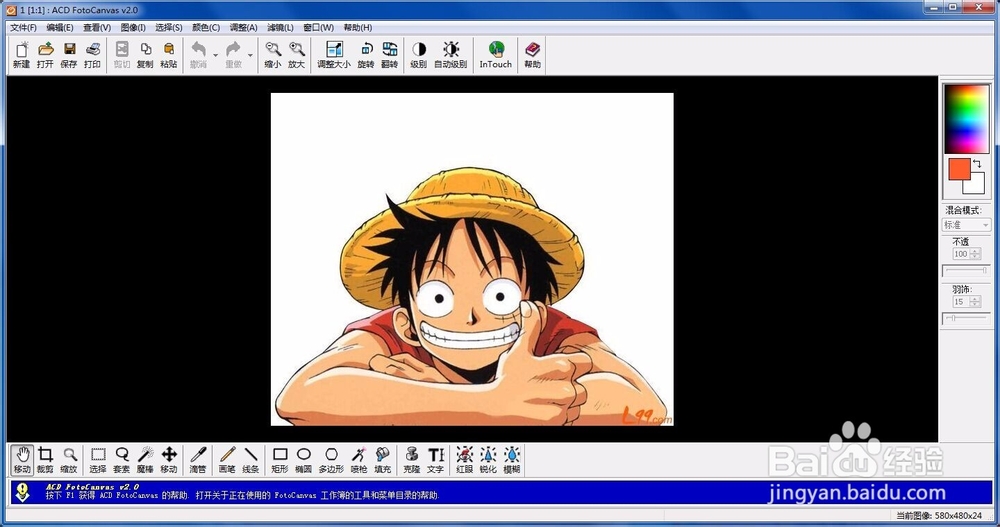Create a new image with 新建
Viewport: 1000px width, 527px height.
point(21,55)
